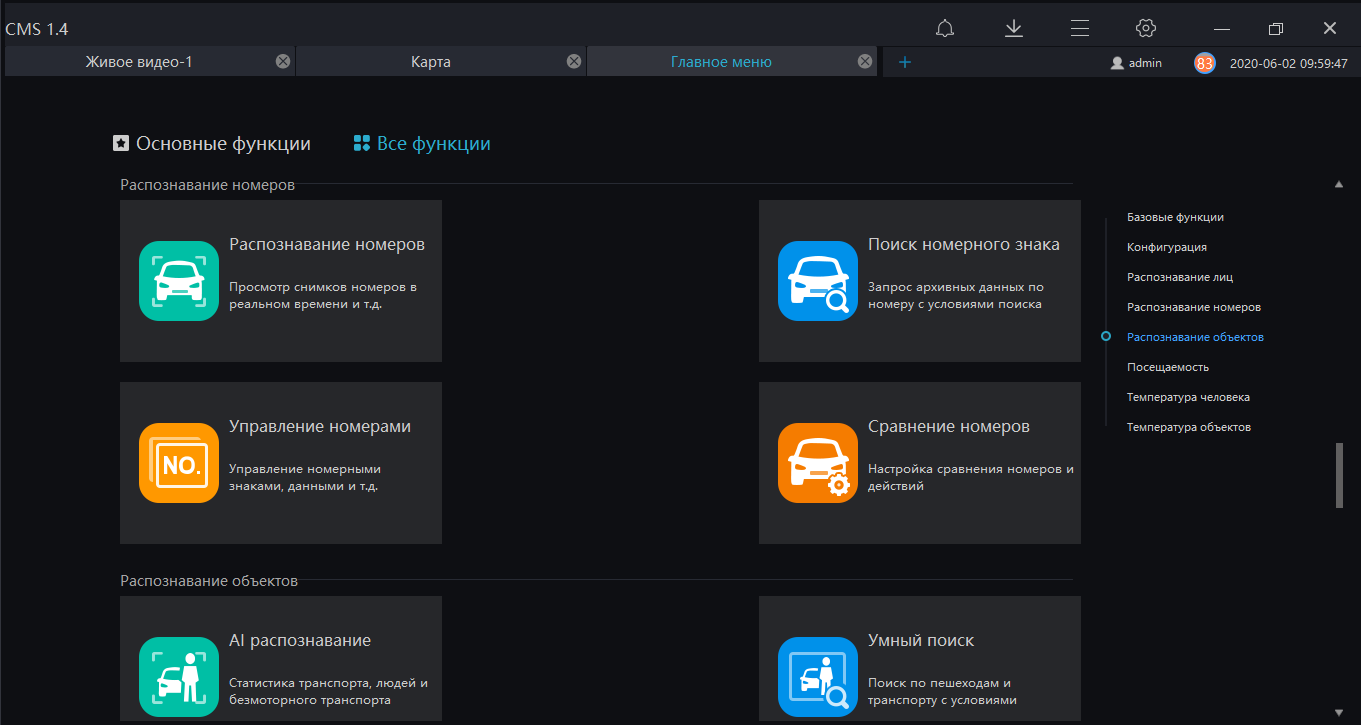Click text Просмотр снимков номеров в реальном времени

coord(323,295)
